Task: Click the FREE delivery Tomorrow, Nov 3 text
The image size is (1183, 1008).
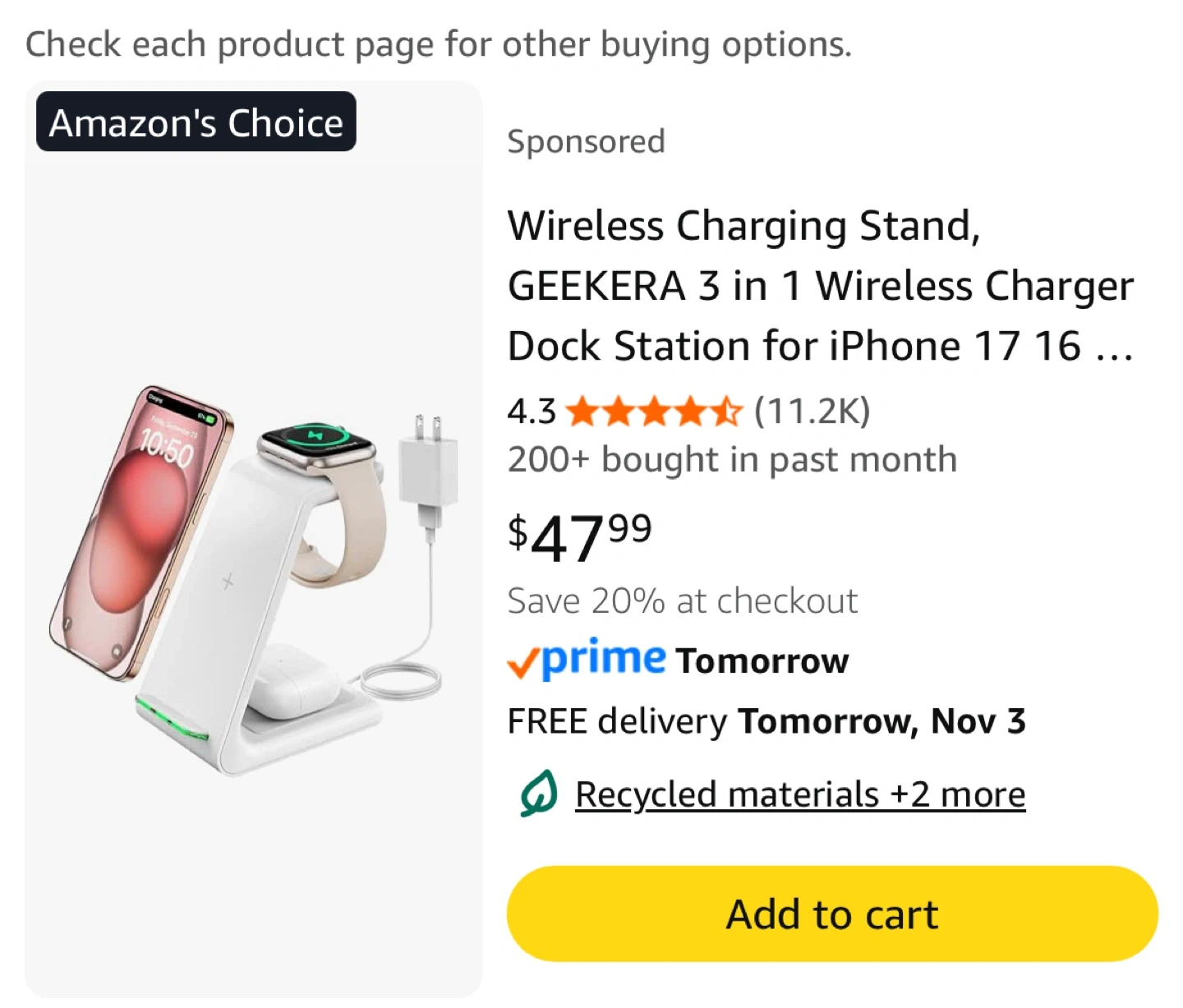Action: click(x=766, y=721)
